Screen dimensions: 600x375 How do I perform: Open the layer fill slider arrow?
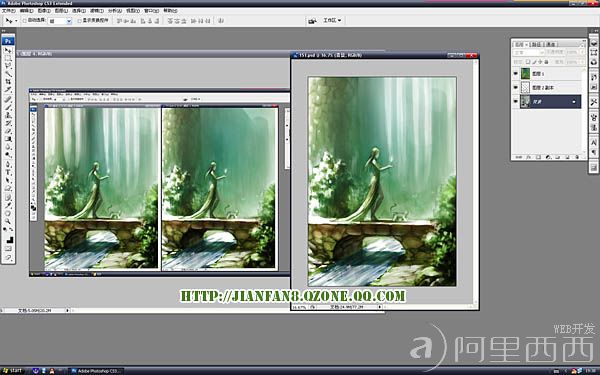pos(582,62)
